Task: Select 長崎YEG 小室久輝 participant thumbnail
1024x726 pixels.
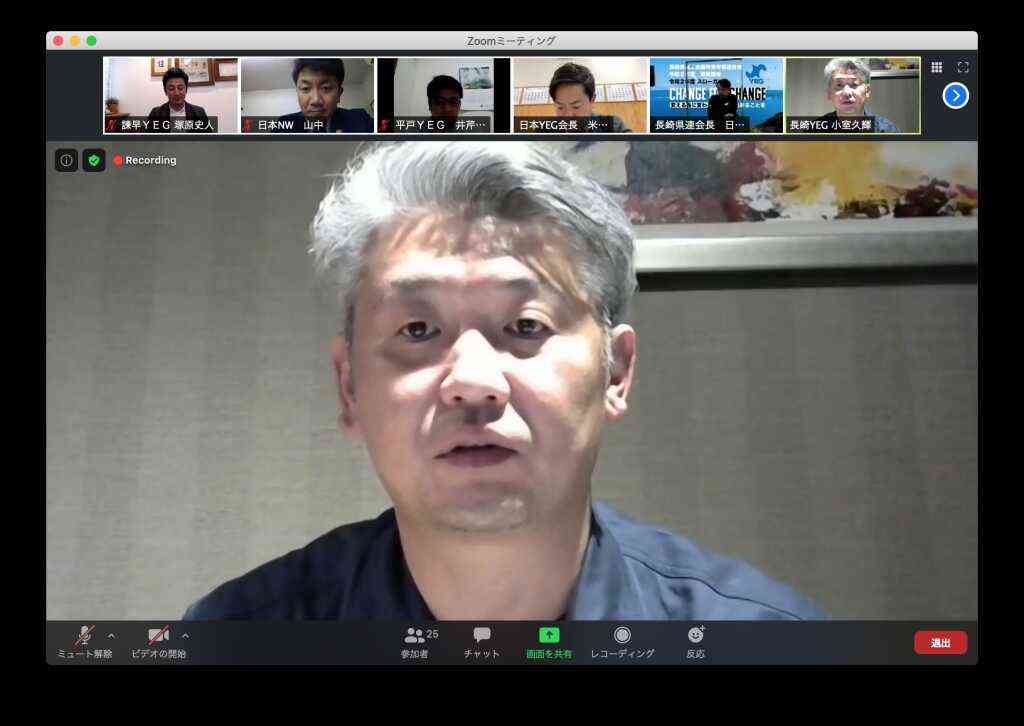Action: pos(853,95)
